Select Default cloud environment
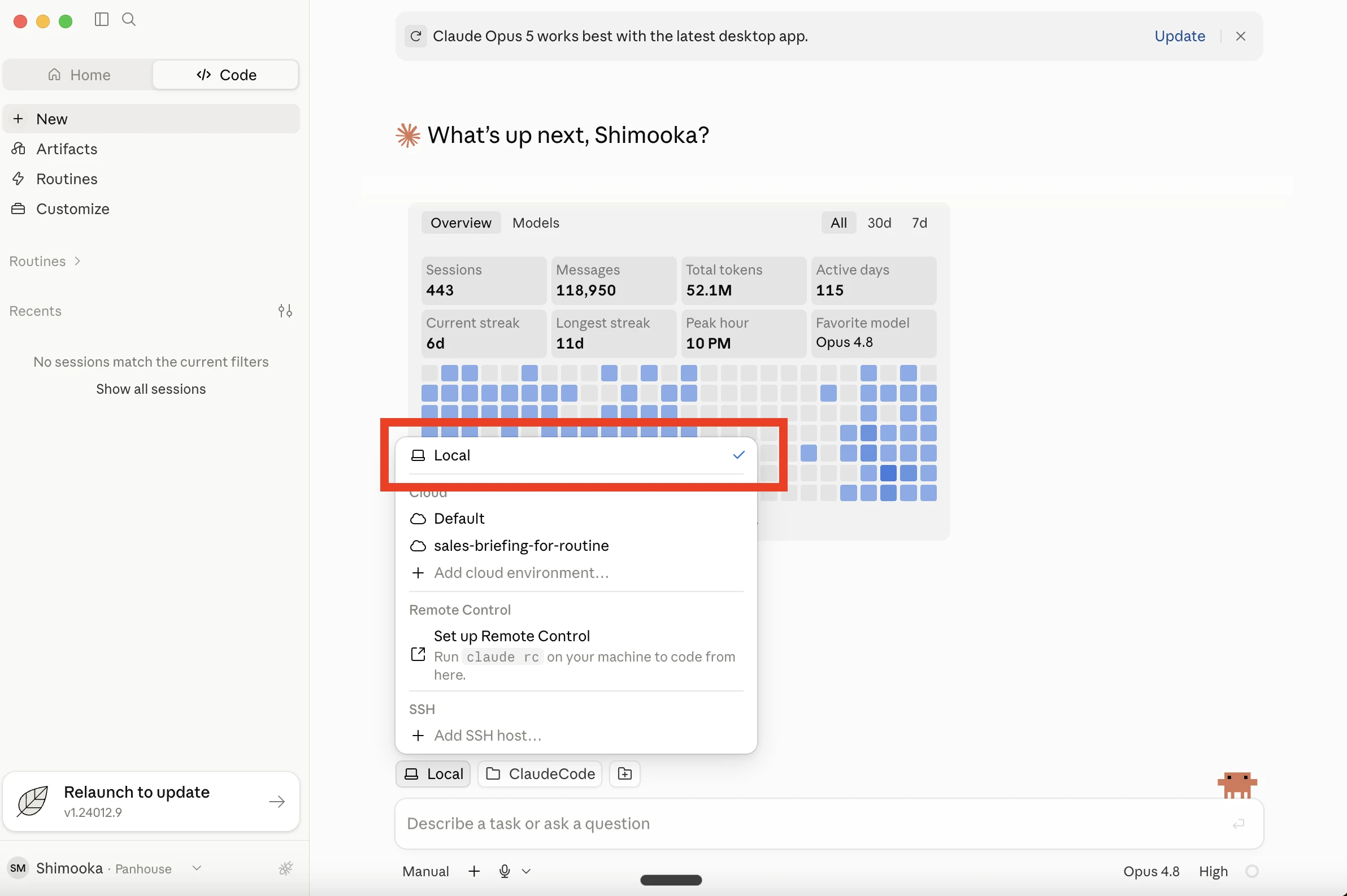 pyautogui.click(x=576, y=519)
